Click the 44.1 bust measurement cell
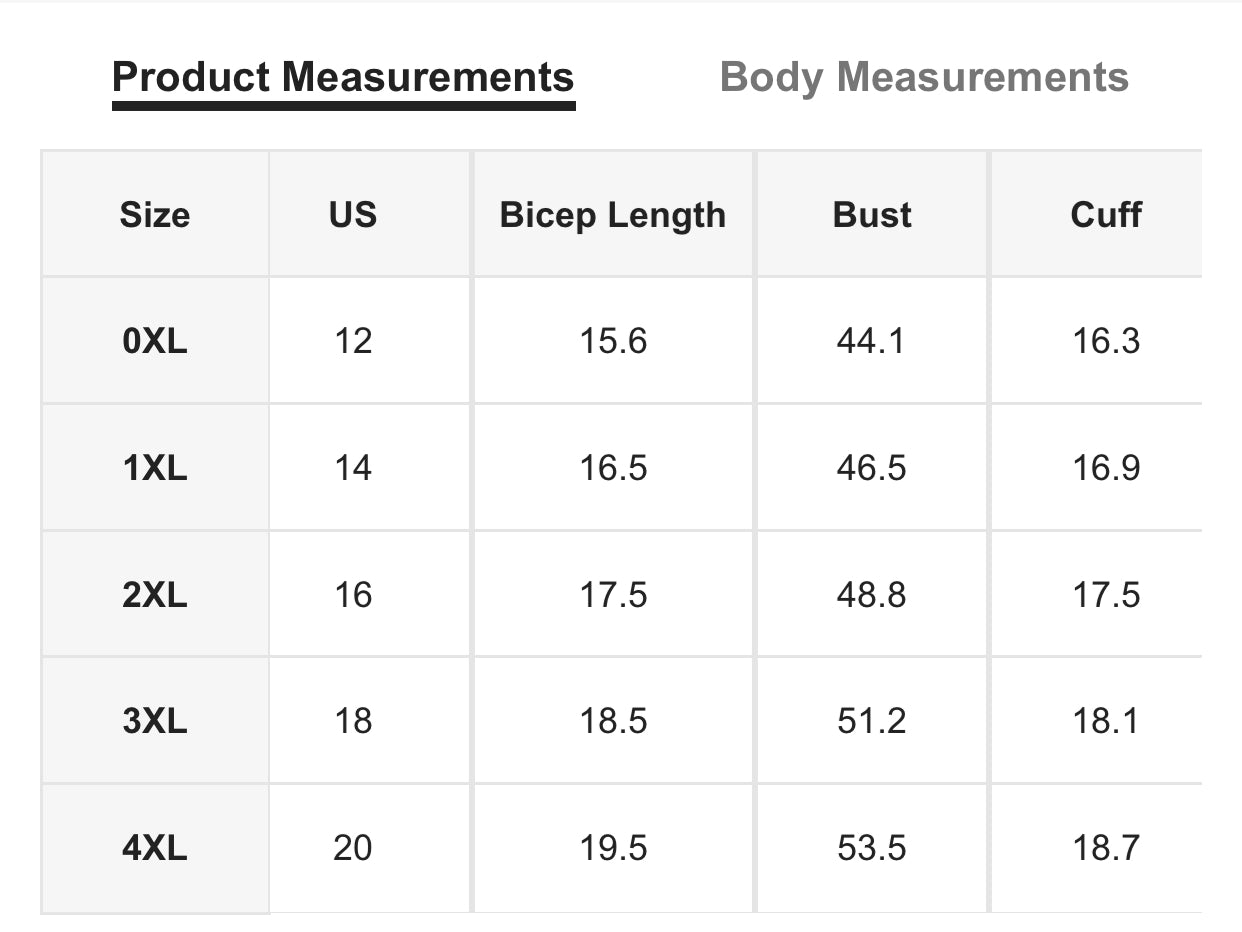This screenshot has width=1242, height=932. (871, 342)
